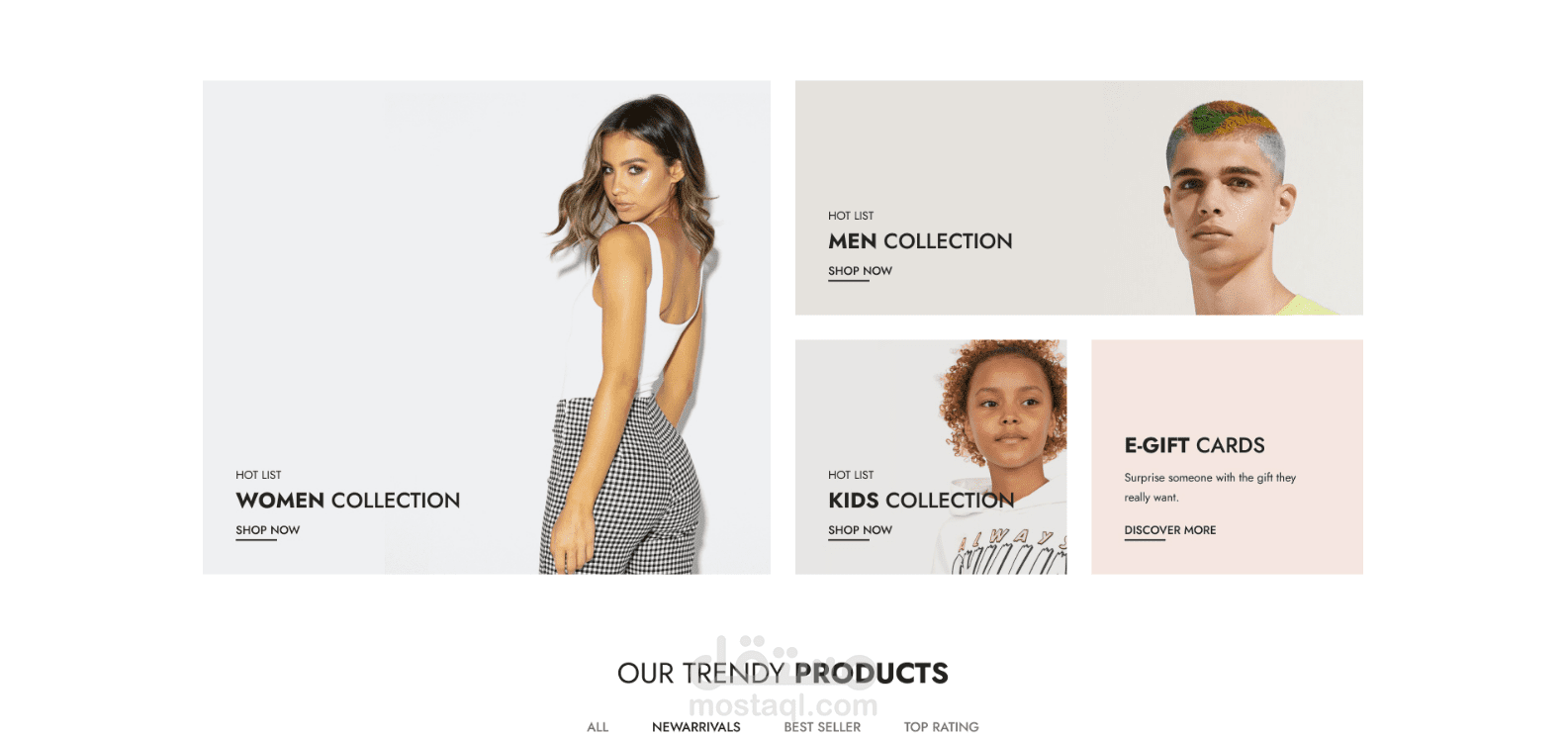Select the All products tab
The width and height of the screenshot is (1568, 737).
click(598, 727)
